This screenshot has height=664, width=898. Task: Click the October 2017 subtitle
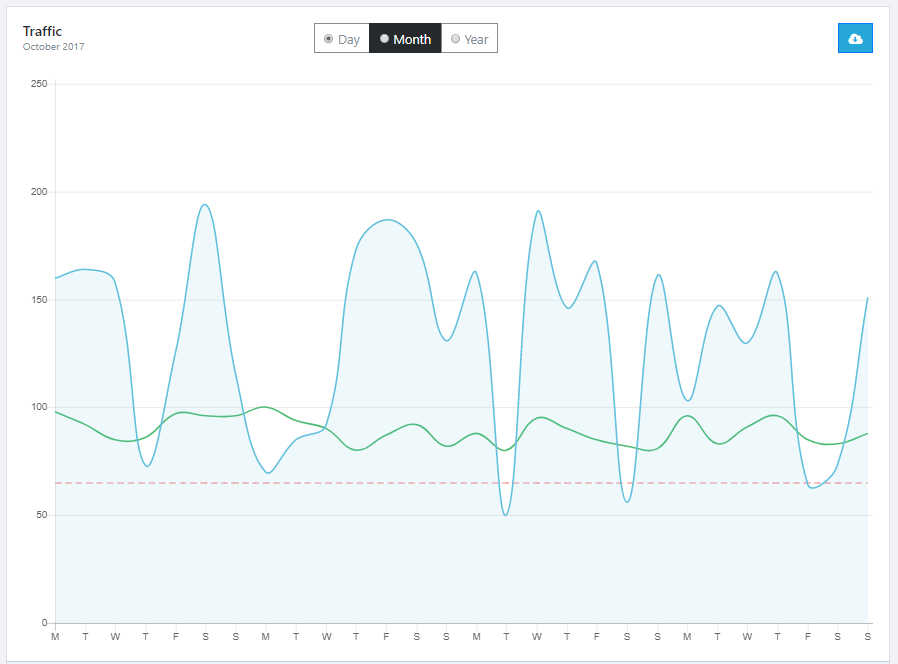53,47
